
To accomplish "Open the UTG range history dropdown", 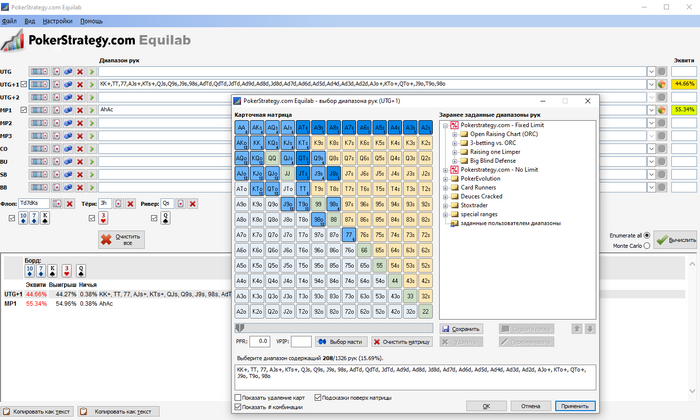I will [x=651, y=71].
